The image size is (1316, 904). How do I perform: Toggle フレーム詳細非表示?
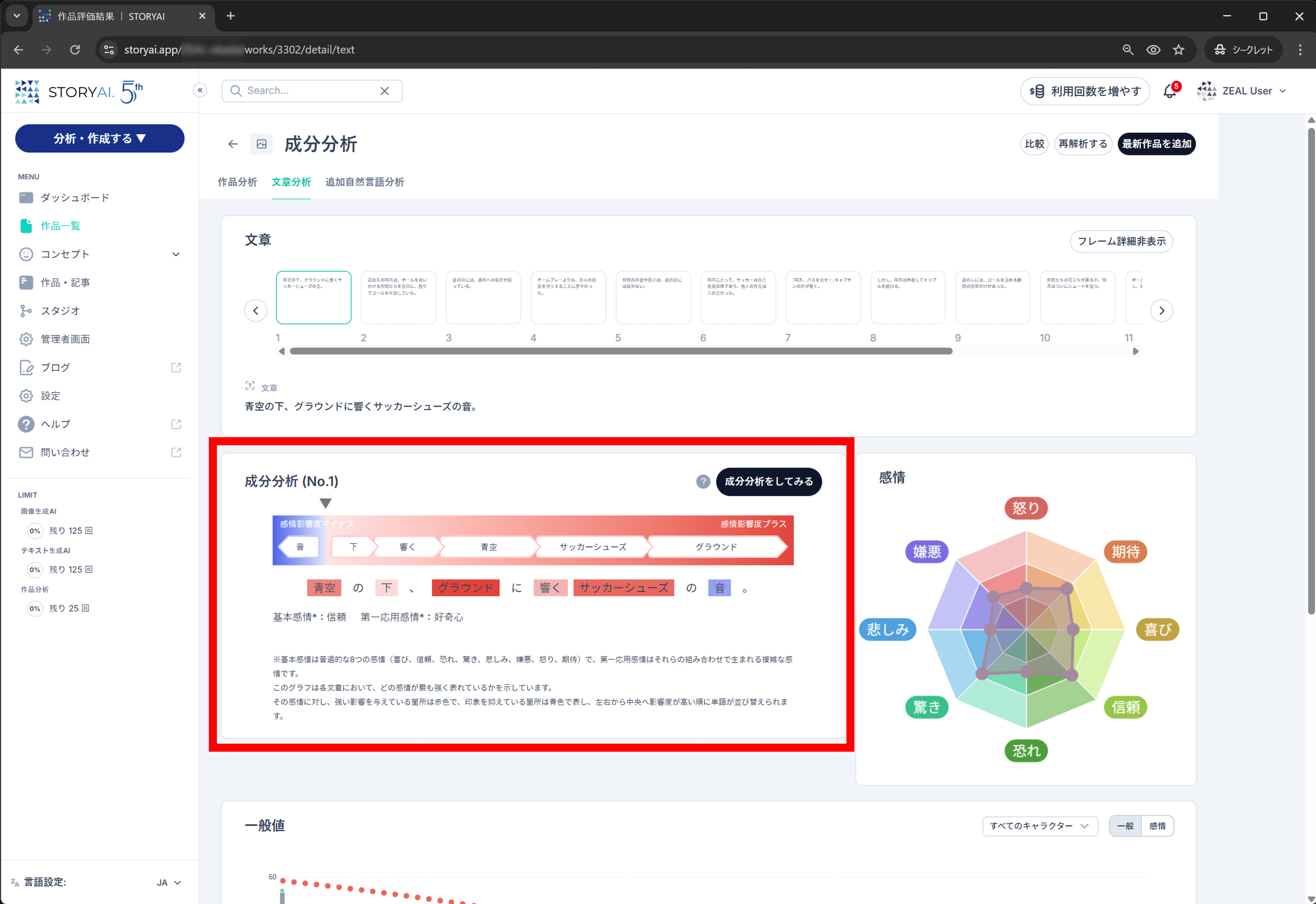1121,241
